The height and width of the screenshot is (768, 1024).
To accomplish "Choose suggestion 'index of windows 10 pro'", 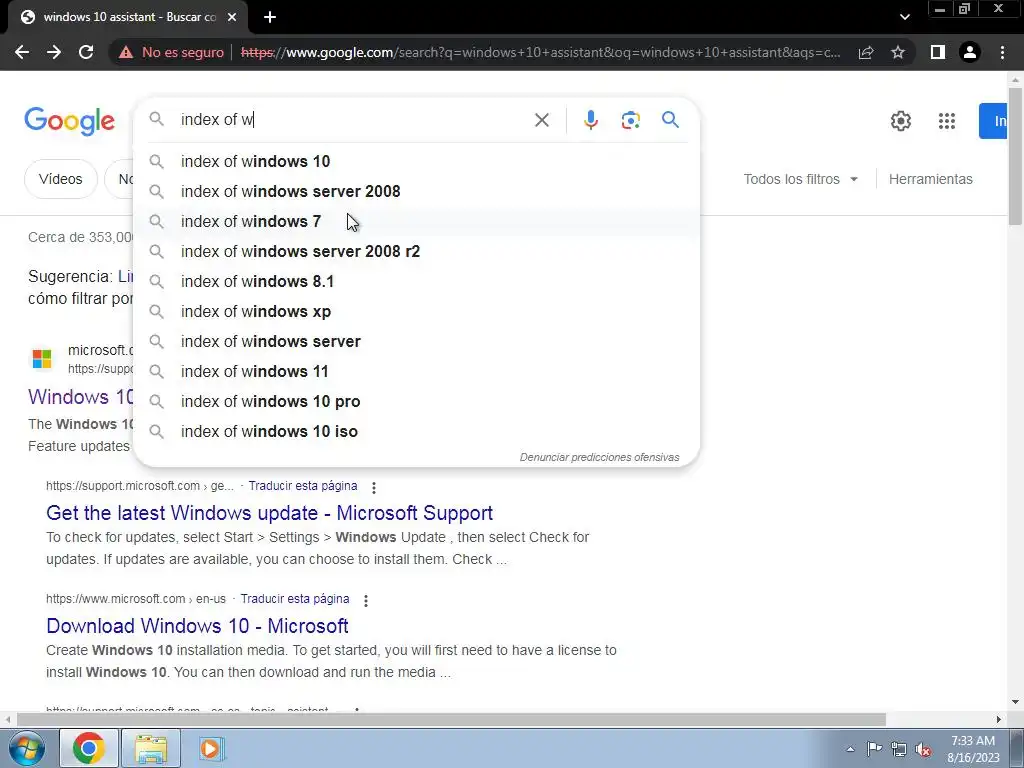I will [x=416, y=402].
